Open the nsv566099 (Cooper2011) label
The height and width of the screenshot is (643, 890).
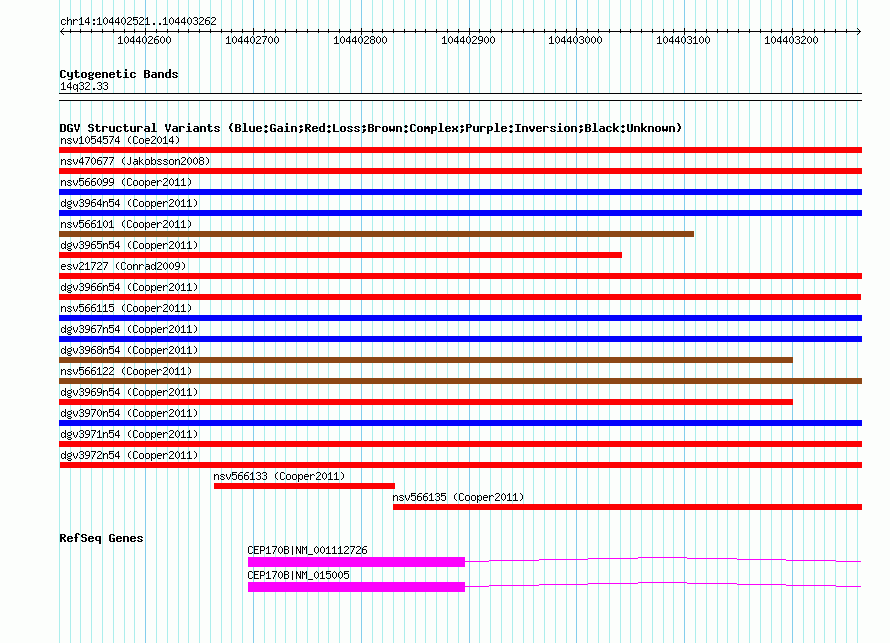[x=126, y=182]
